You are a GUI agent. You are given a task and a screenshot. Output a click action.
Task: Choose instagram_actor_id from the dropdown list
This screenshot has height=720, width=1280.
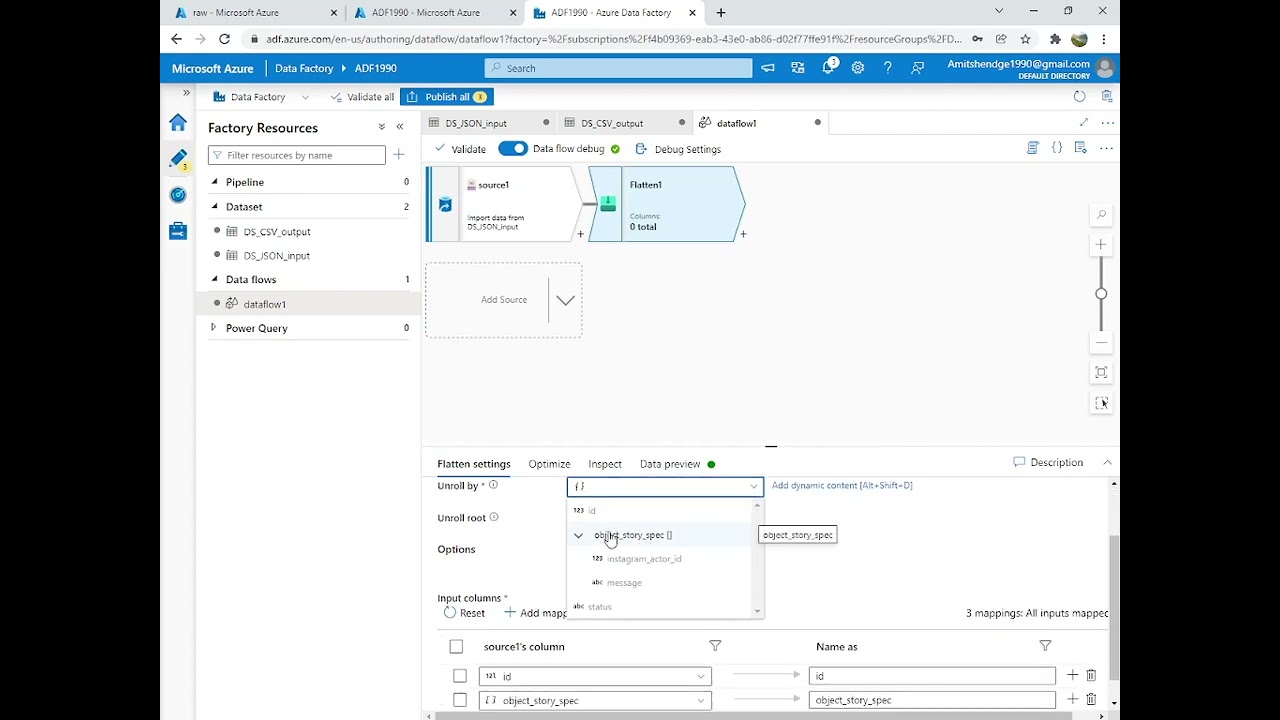(644, 559)
